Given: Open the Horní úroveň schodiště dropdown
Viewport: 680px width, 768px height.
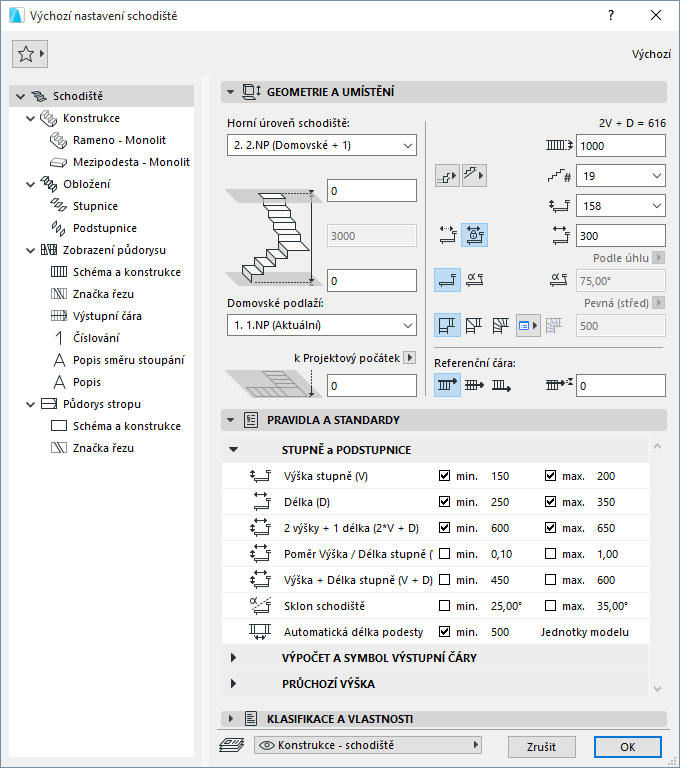Looking at the screenshot, I should tap(322, 145).
